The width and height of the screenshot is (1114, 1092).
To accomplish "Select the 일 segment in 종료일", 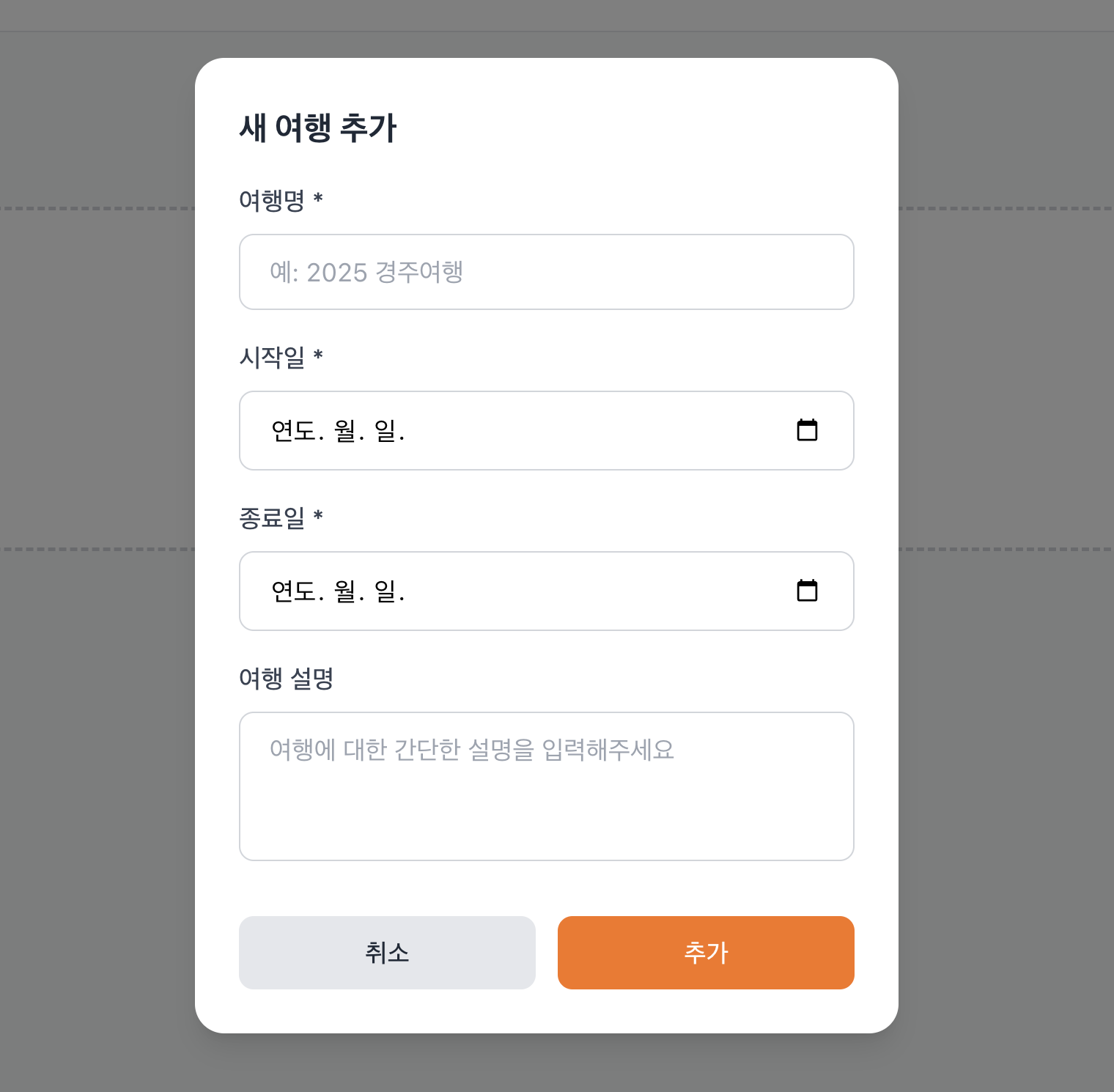I will pyautogui.click(x=385, y=591).
